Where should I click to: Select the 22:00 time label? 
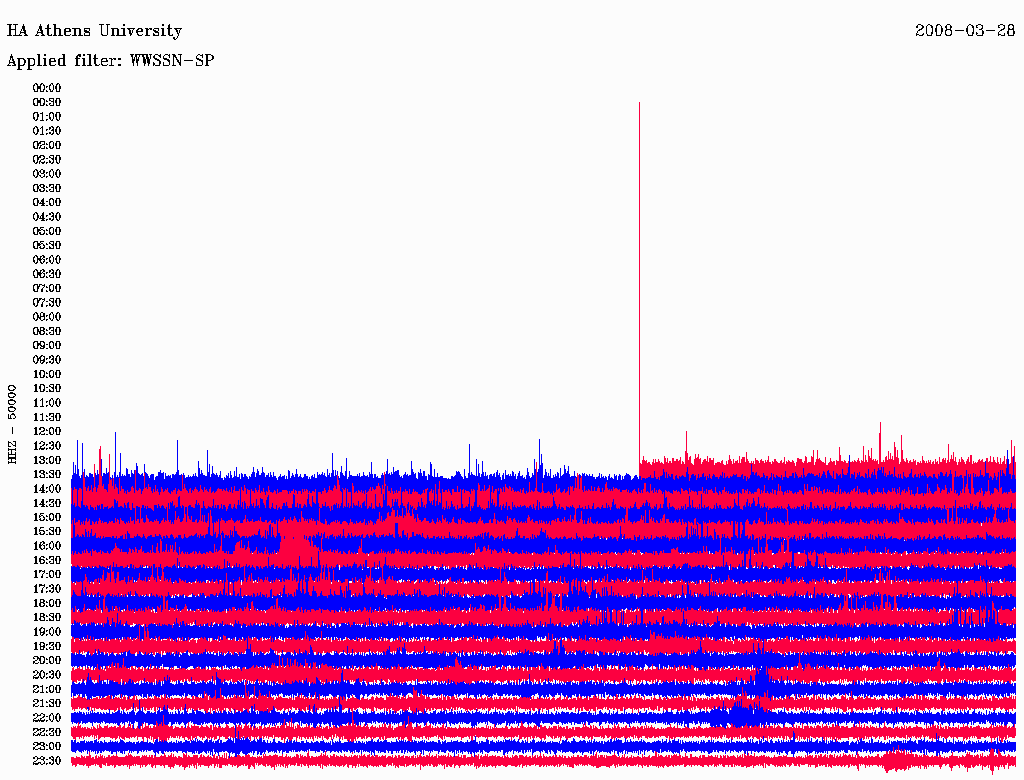tap(47, 718)
